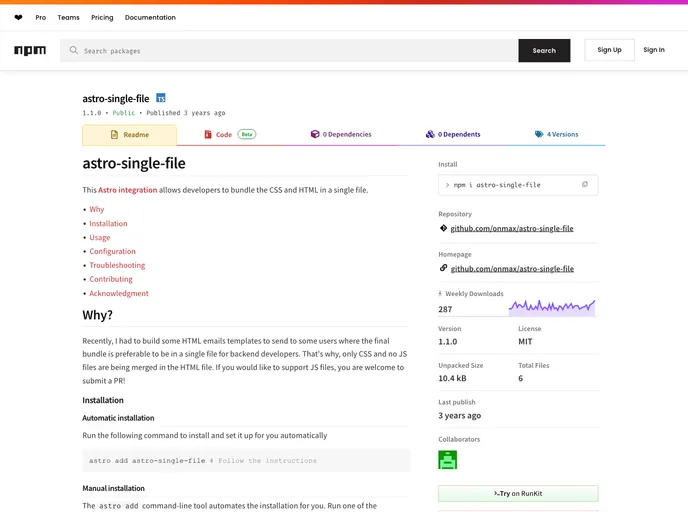Open the Documentation link
Viewport: 688px width, 512px height.
(x=150, y=18)
